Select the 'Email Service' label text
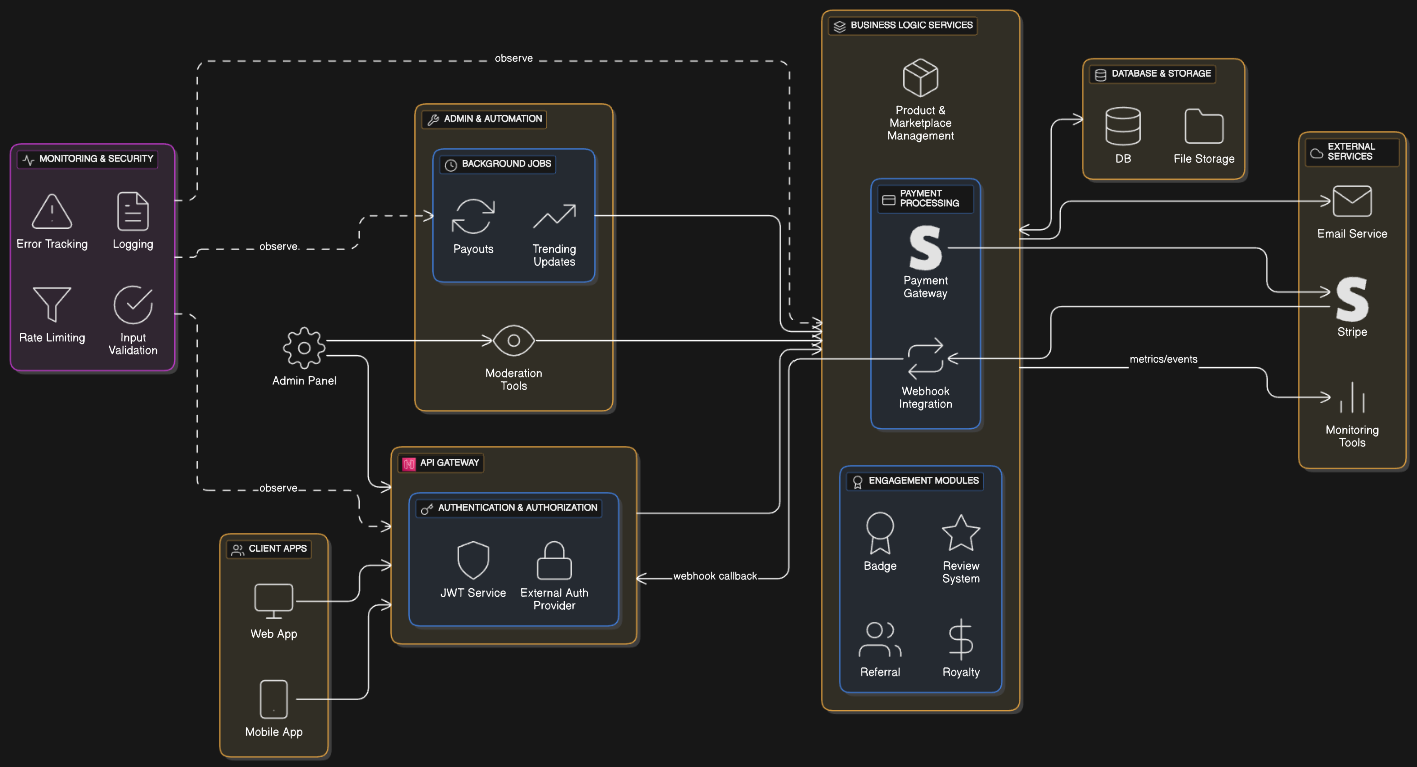 [x=1352, y=233]
